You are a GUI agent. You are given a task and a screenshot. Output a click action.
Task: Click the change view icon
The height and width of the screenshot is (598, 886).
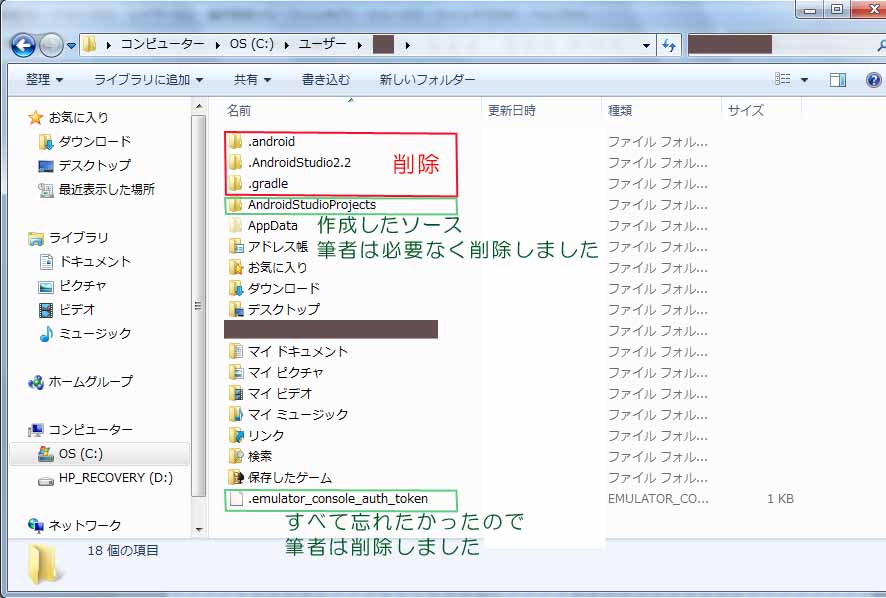click(783, 79)
